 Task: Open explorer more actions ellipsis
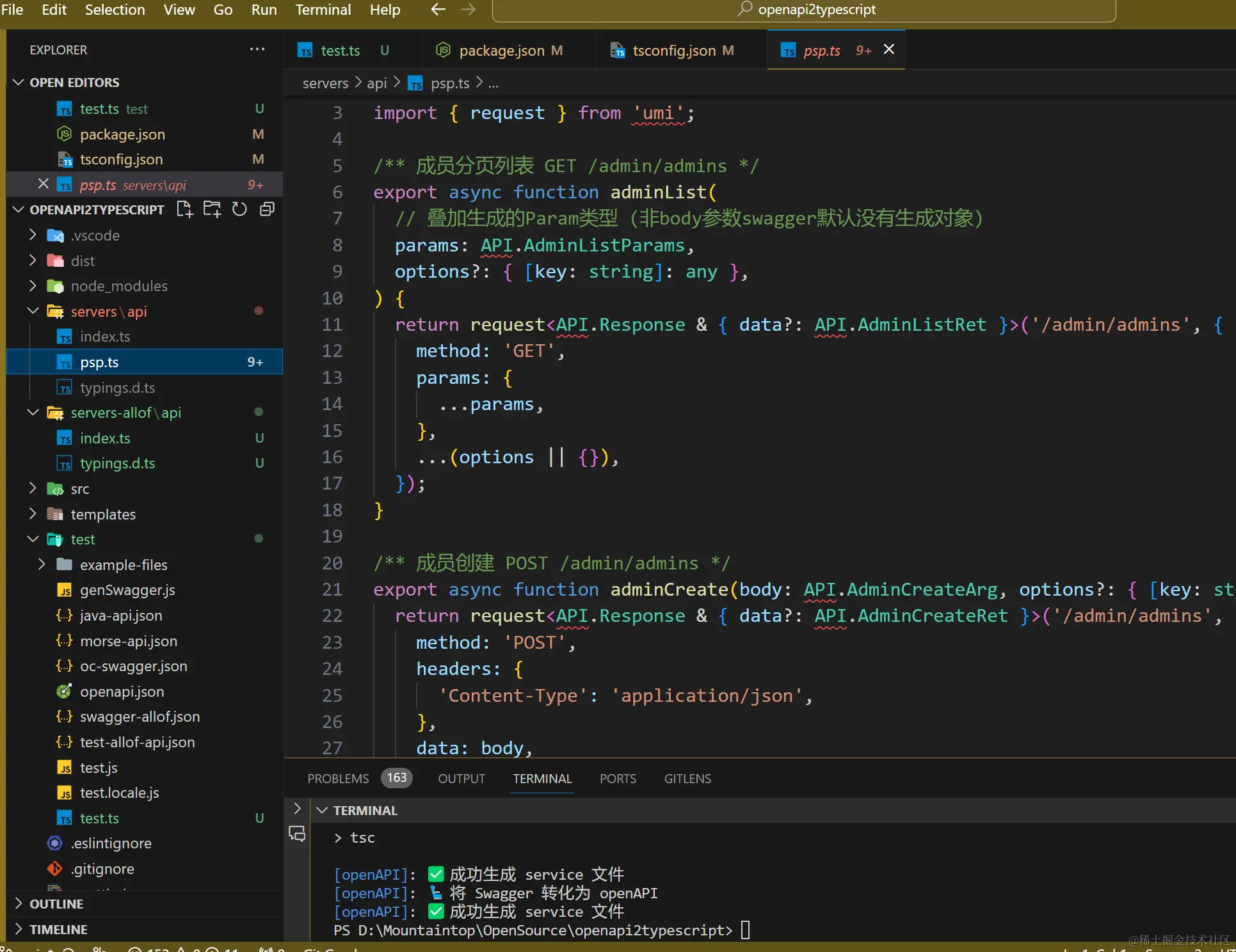click(x=257, y=49)
